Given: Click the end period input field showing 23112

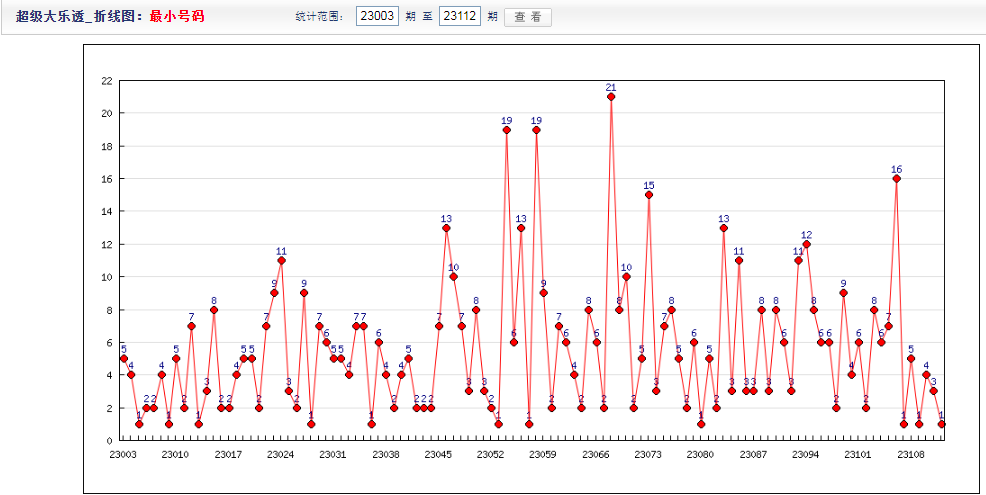Looking at the screenshot, I should click(x=460, y=17).
